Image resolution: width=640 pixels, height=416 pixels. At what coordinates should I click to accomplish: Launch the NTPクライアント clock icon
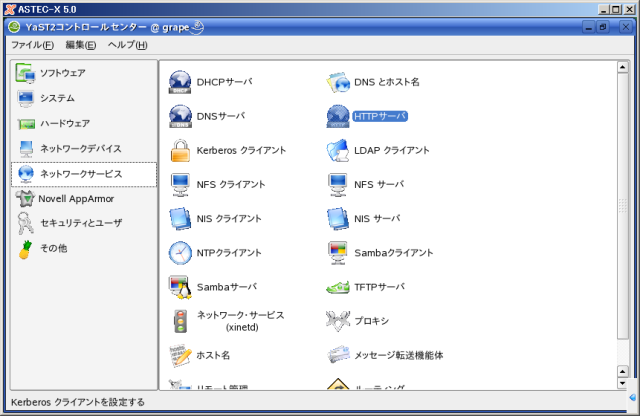[180, 253]
